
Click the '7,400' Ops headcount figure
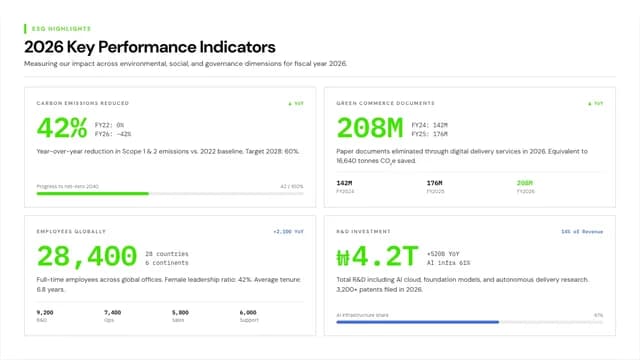[113, 312]
